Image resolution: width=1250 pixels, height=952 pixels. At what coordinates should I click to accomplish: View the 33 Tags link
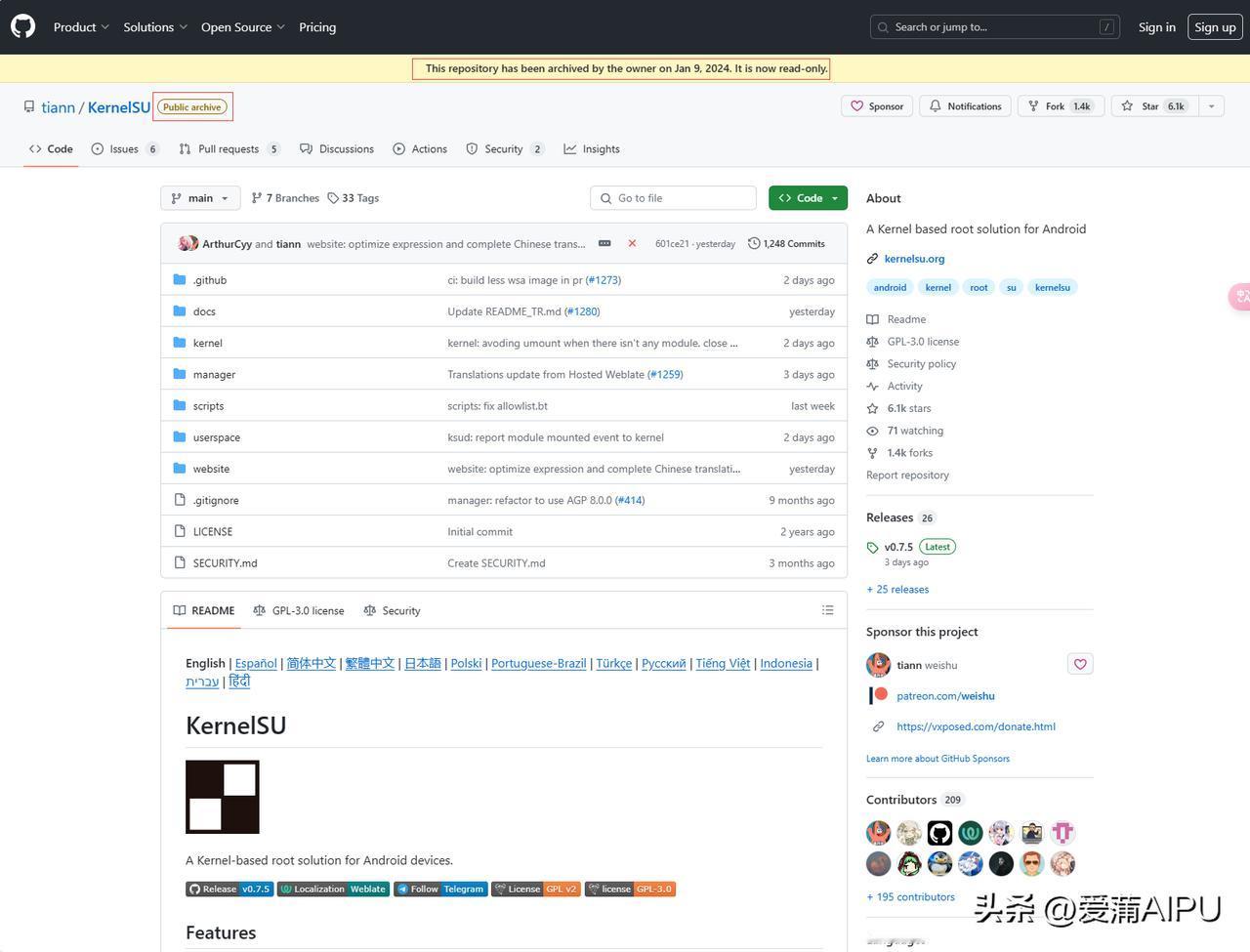(x=354, y=198)
